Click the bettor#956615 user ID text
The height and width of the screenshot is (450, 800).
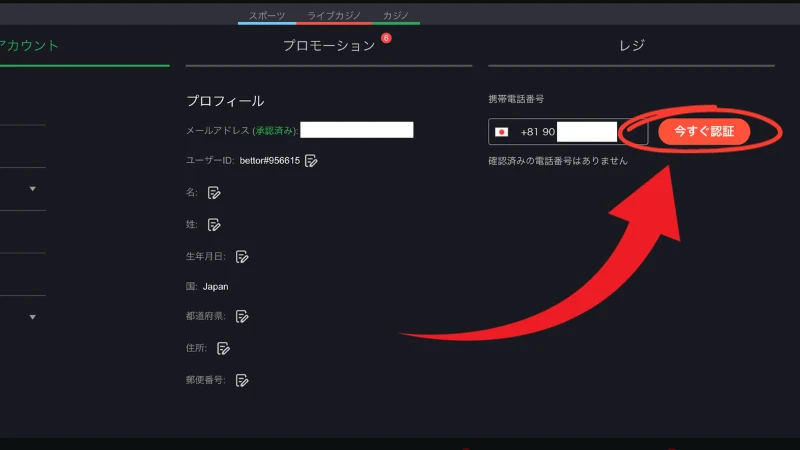pyautogui.click(x=269, y=161)
